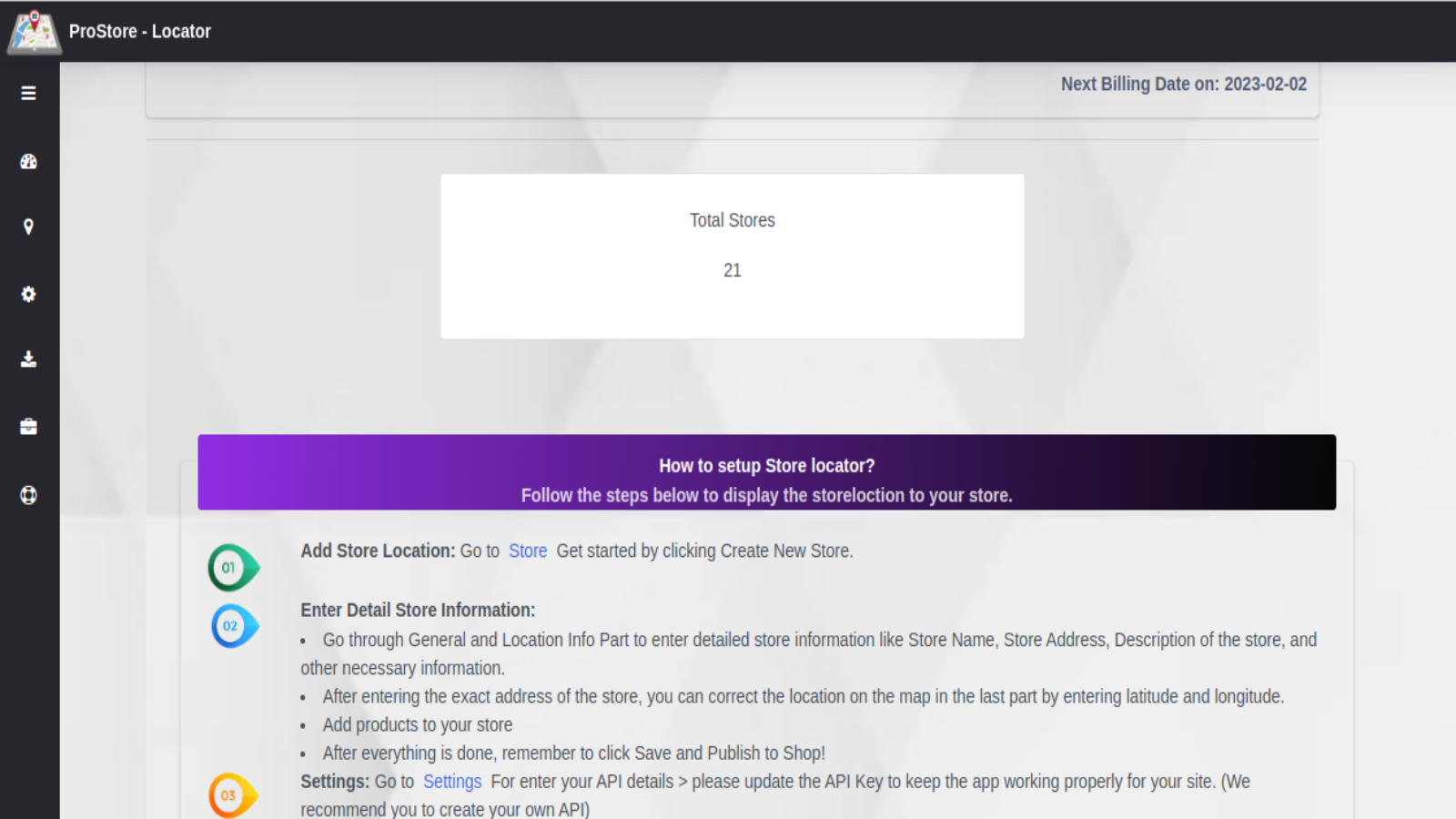Click the 'Save and Publish to Shop' bullet
This screenshot has height=819, width=1456.
574,753
